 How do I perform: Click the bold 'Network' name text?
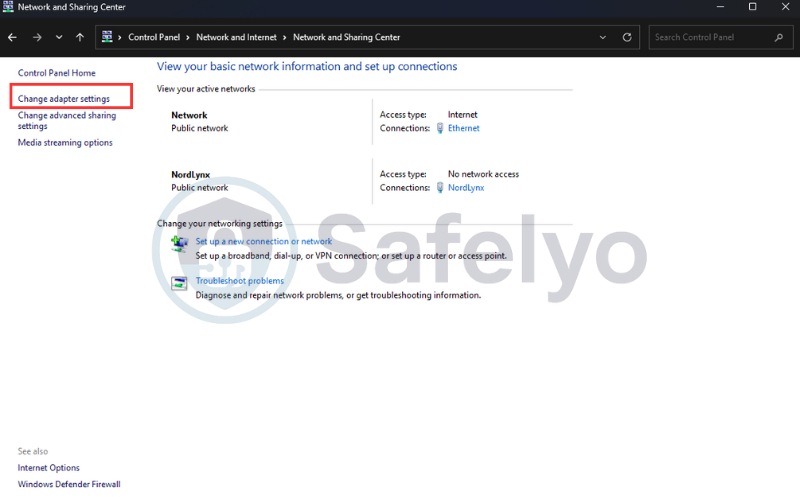[189, 115]
